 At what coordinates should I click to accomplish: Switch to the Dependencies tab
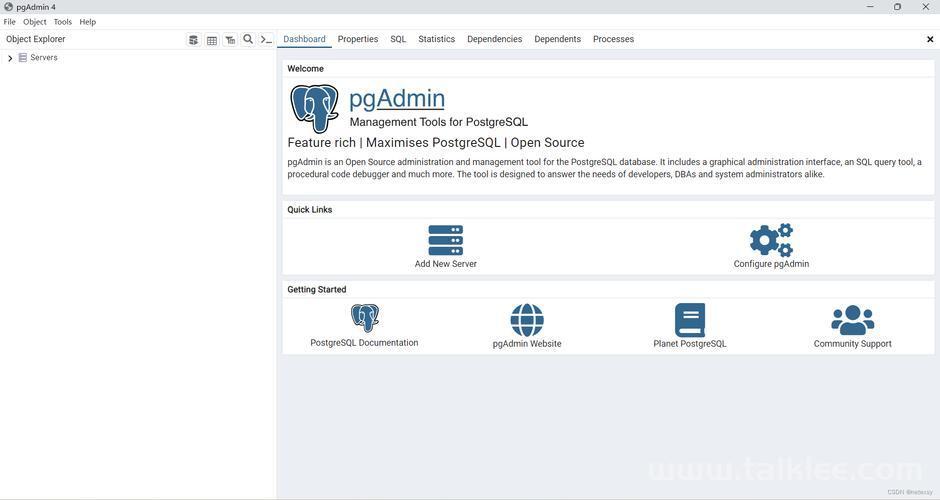(x=495, y=39)
